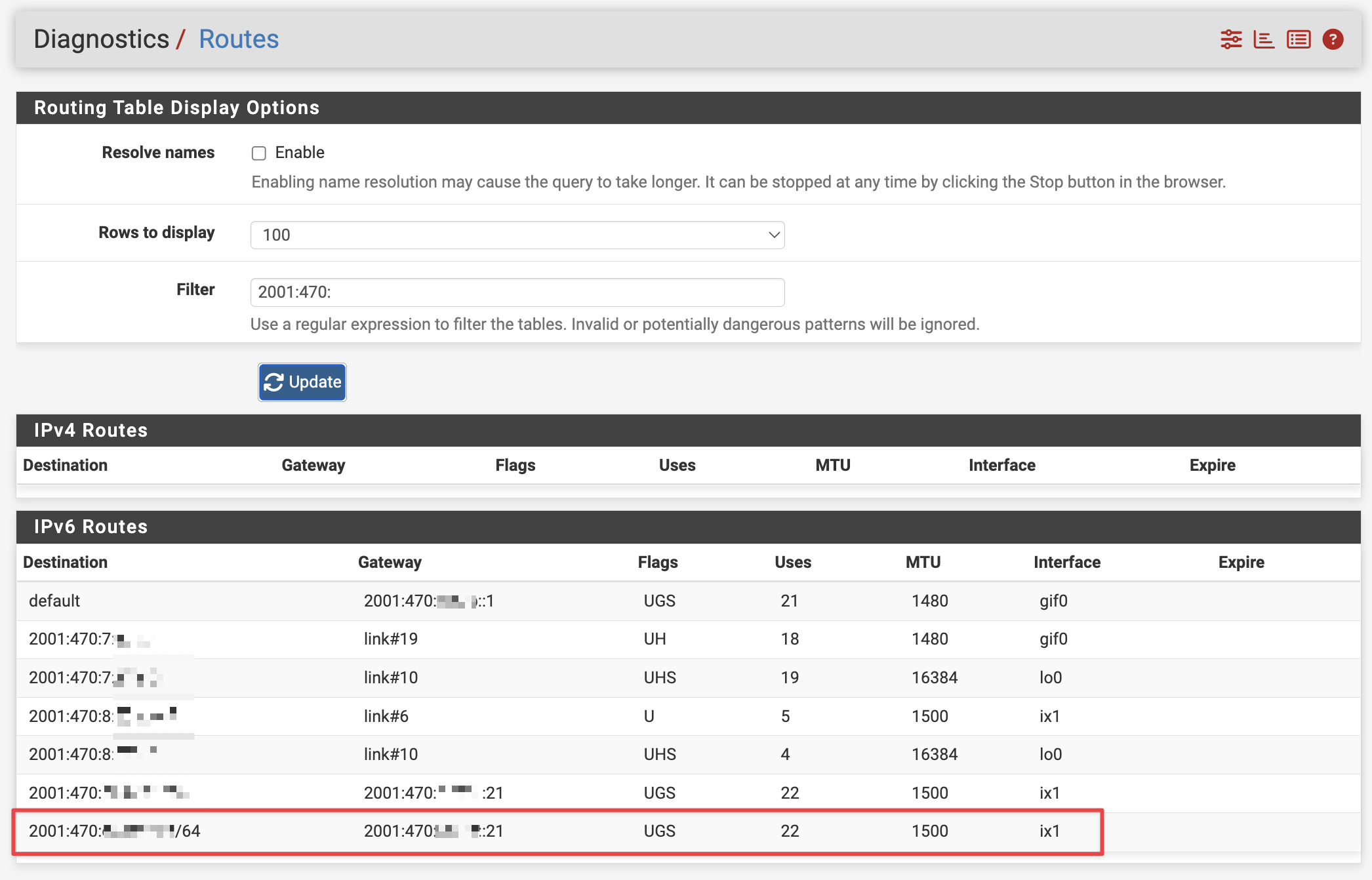Screen dimensions: 1372x880
Task: Click gif0 interface in default row
Action: click(1053, 601)
